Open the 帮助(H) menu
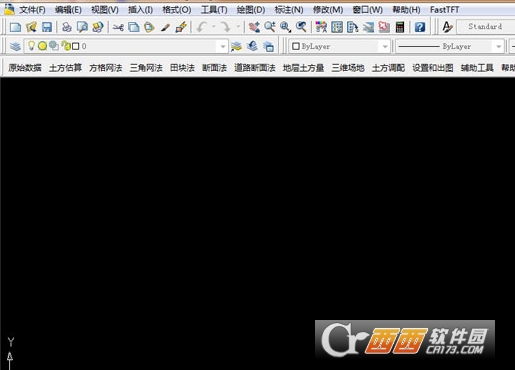515x370 pixels. [406, 10]
